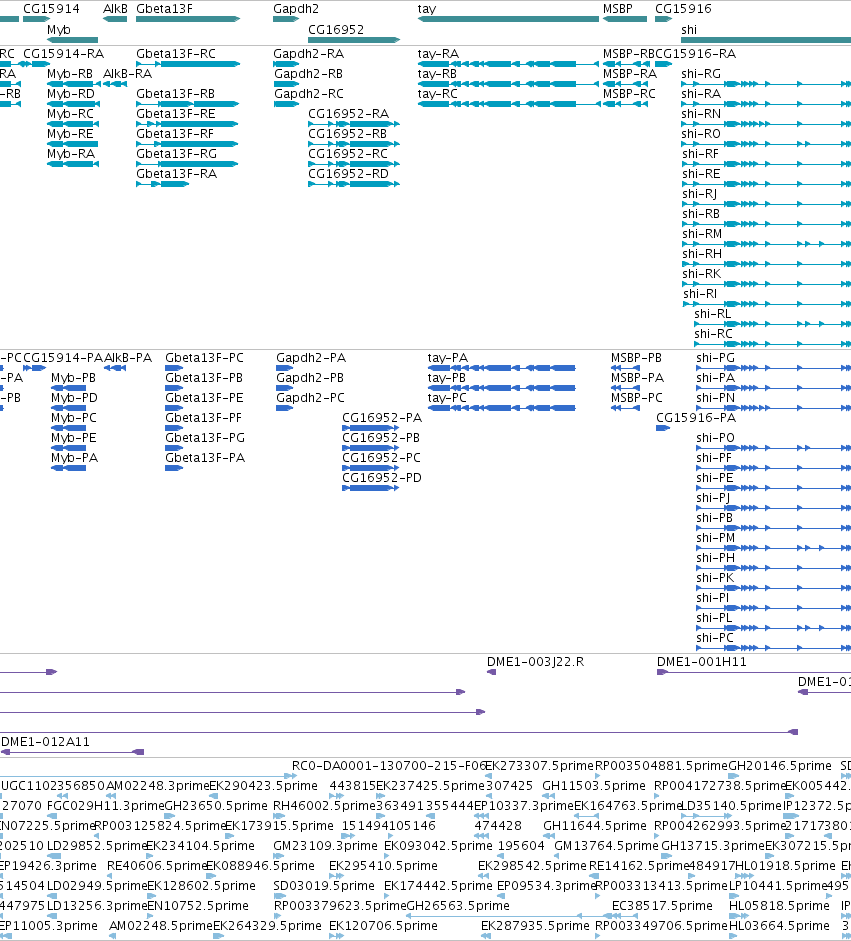Image resolution: width=851 pixels, height=941 pixels.
Task: Select the shi-RM transcript label
Action: point(702,234)
